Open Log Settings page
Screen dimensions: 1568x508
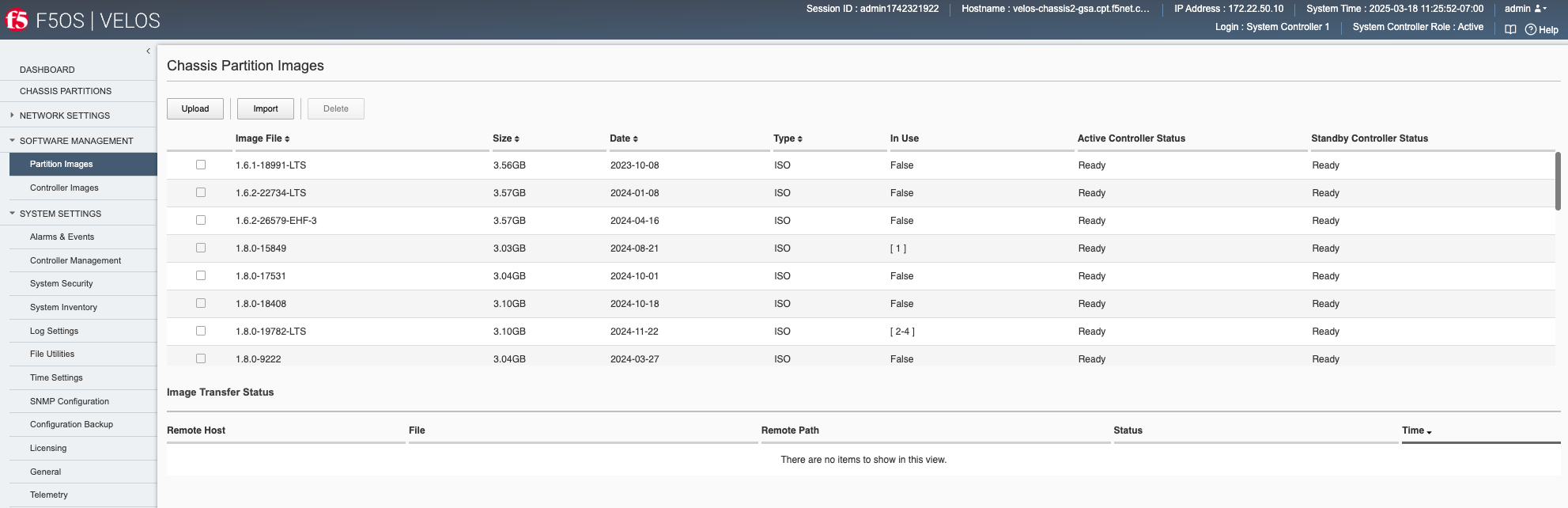tap(54, 331)
